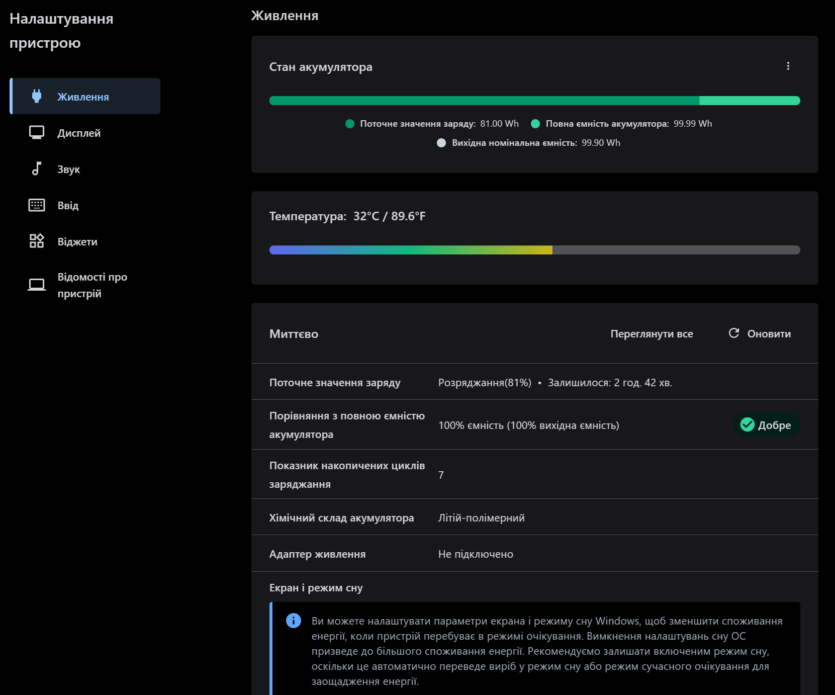This screenshot has height=695, width=835.
Task: Click the laptop icon beside Відомості про пристрій
Action: pyautogui.click(x=36, y=285)
